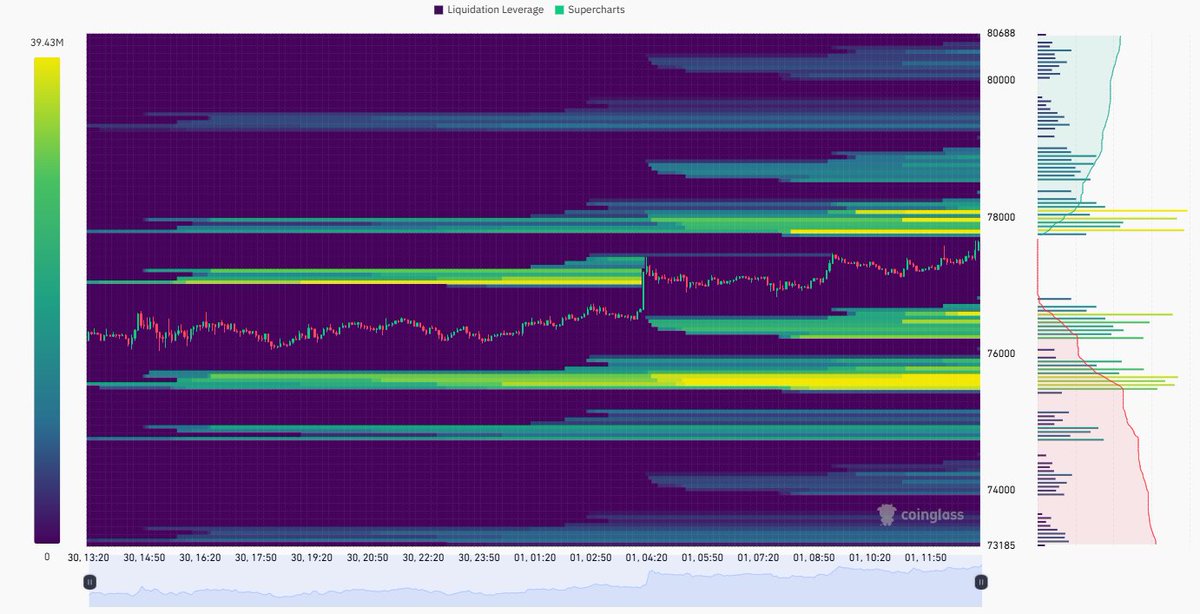The height and width of the screenshot is (614, 1200).
Task: Click the heatmap color scale gradient bar
Action: click(47, 300)
